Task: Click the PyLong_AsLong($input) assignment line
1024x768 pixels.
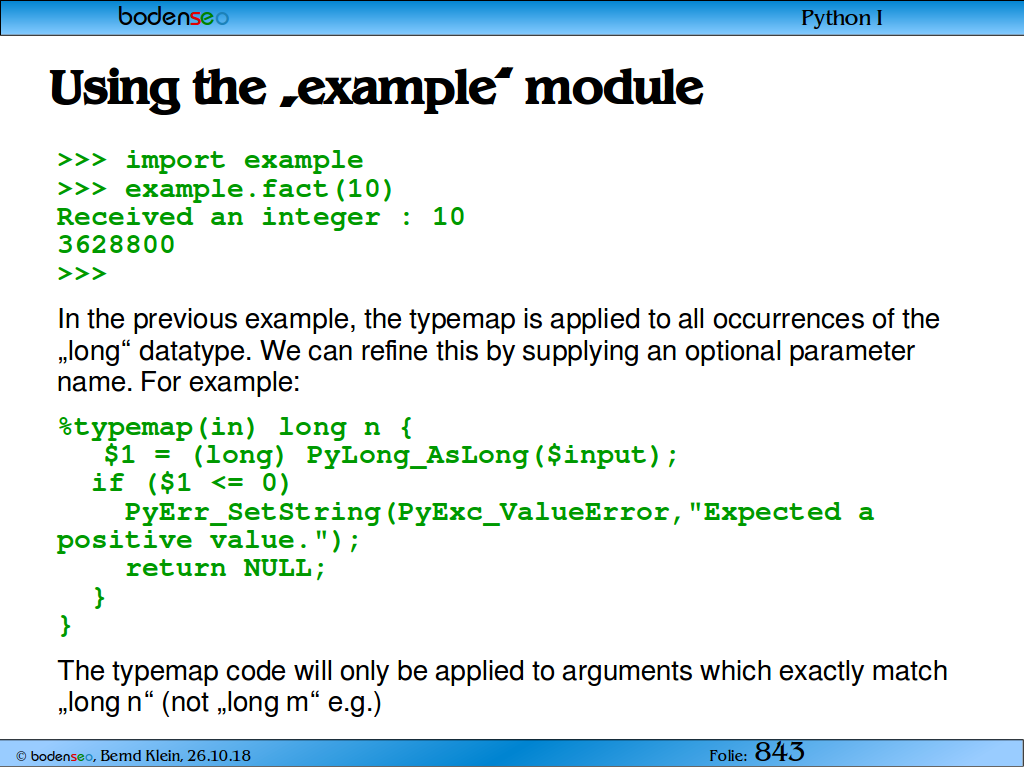Action: click(x=391, y=455)
